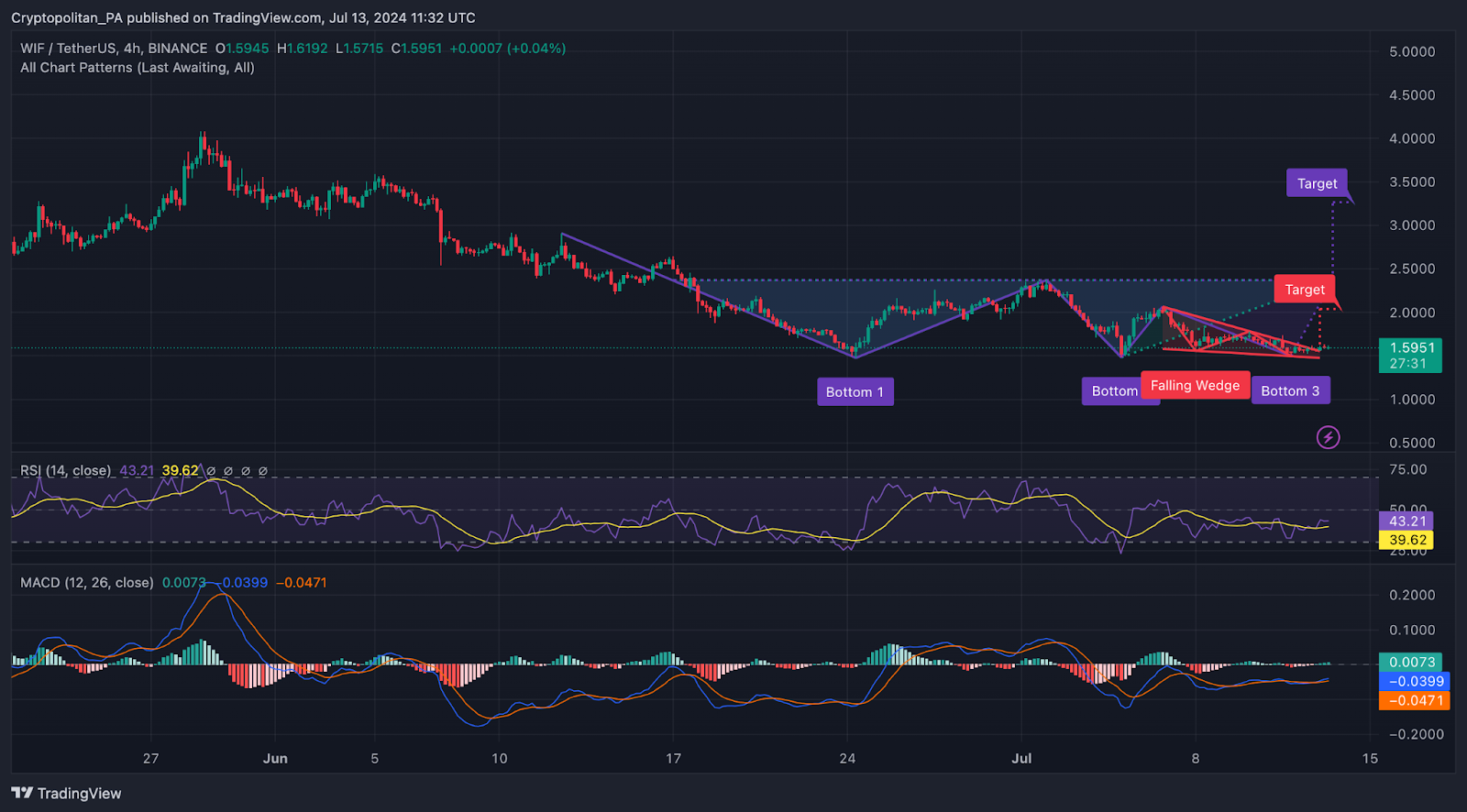Image resolution: width=1467 pixels, height=812 pixels.
Task: Click the 3.0000 price axis label
Action: 1412,225
